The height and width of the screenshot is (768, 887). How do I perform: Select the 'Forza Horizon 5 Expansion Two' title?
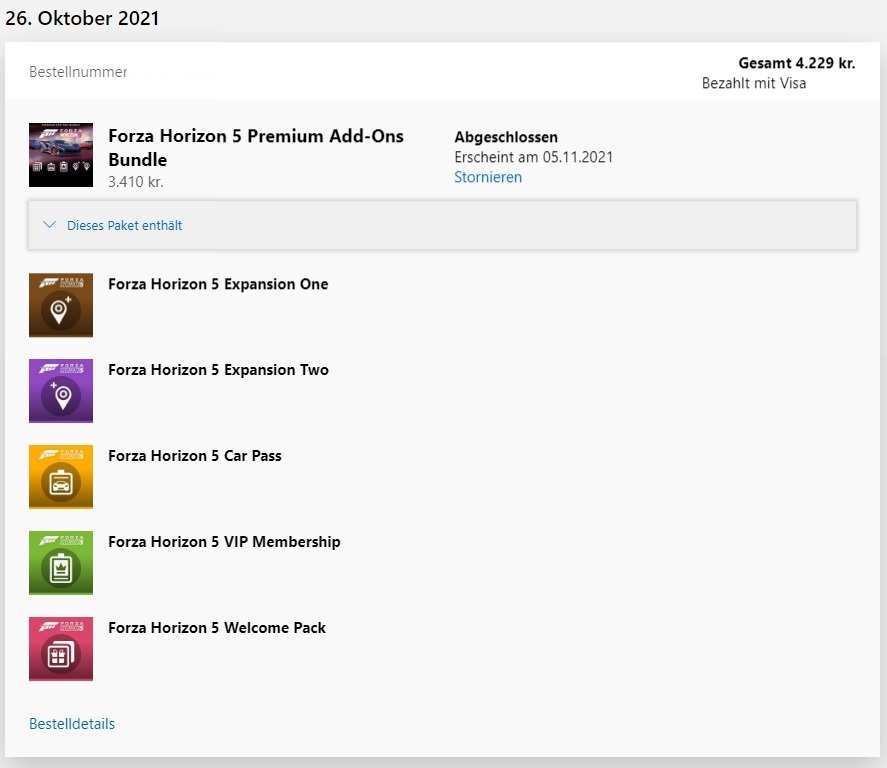[218, 370]
